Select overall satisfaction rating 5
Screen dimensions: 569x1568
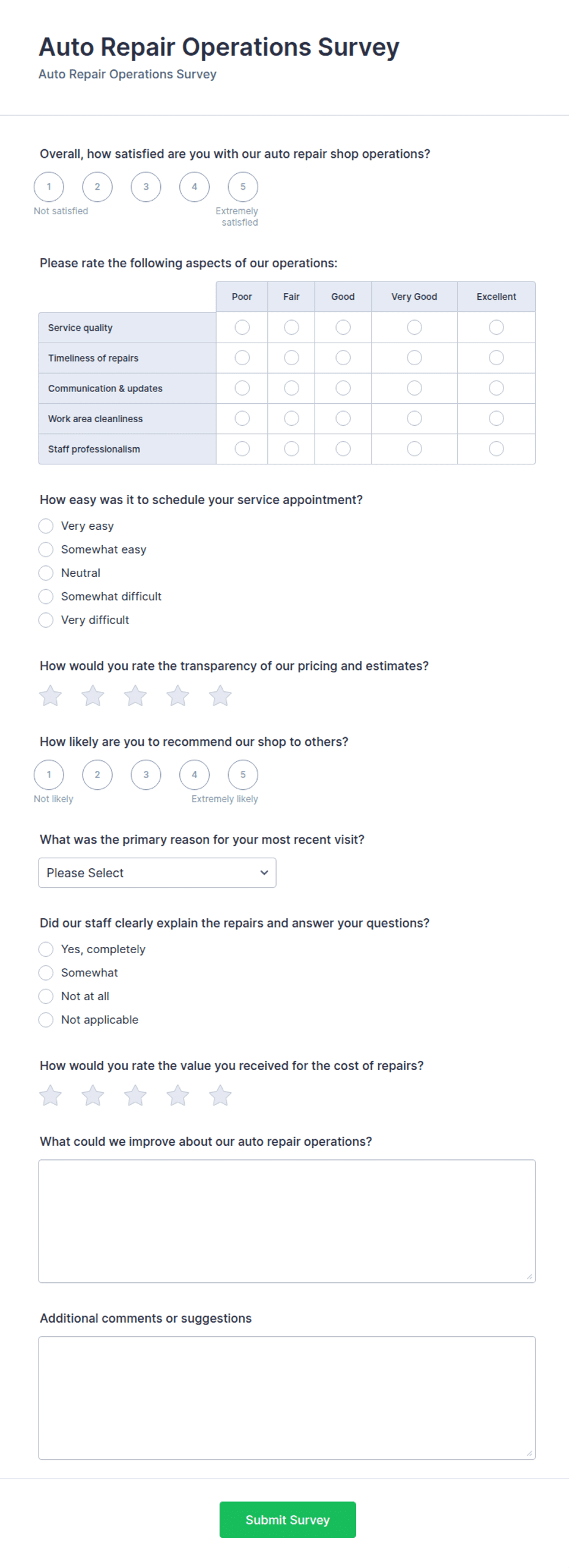point(243,187)
